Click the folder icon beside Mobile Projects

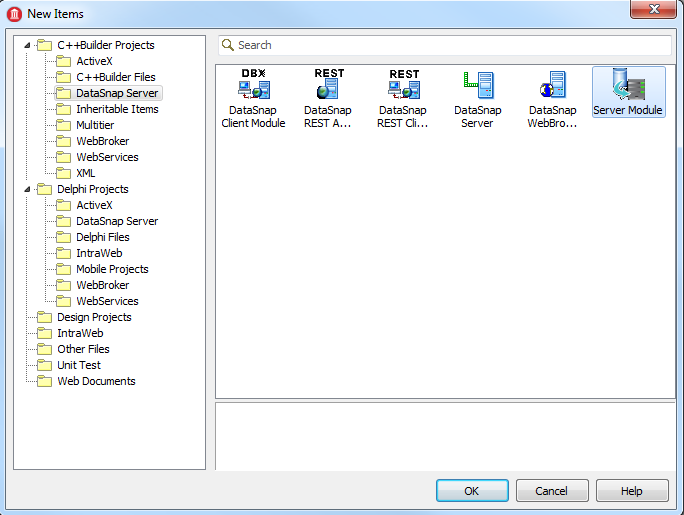click(64, 269)
